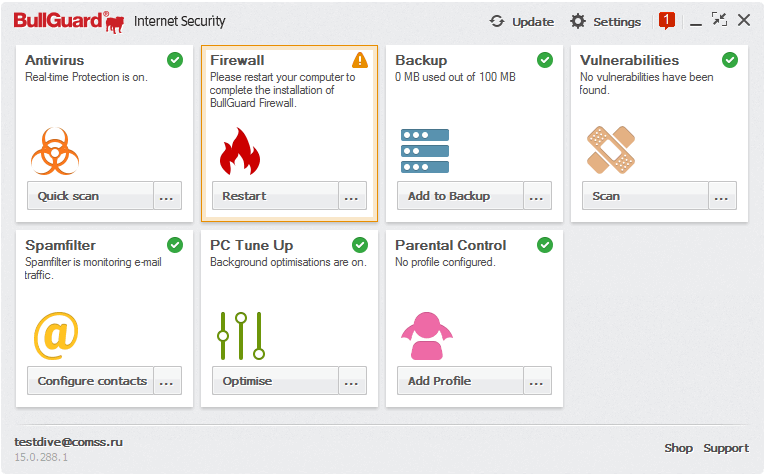Open more options beside Add to Backup
The image size is (765, 476).
[537, 196]
